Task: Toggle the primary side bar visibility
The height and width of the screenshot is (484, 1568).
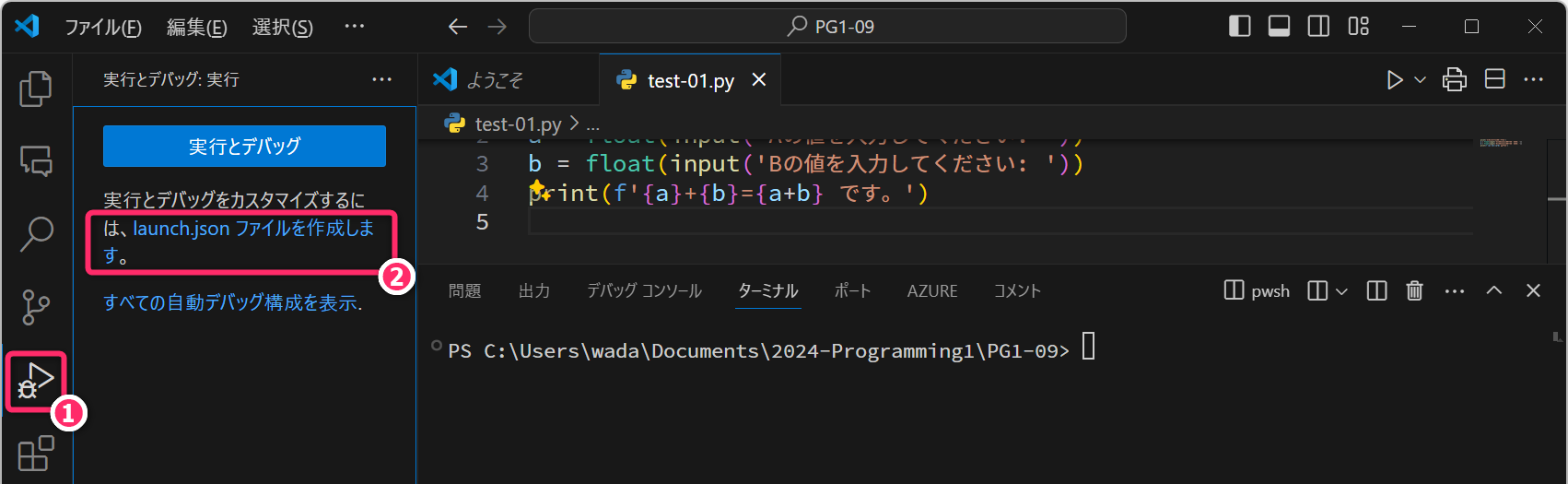Action: pyautogui.click(x=1240, y=27)
